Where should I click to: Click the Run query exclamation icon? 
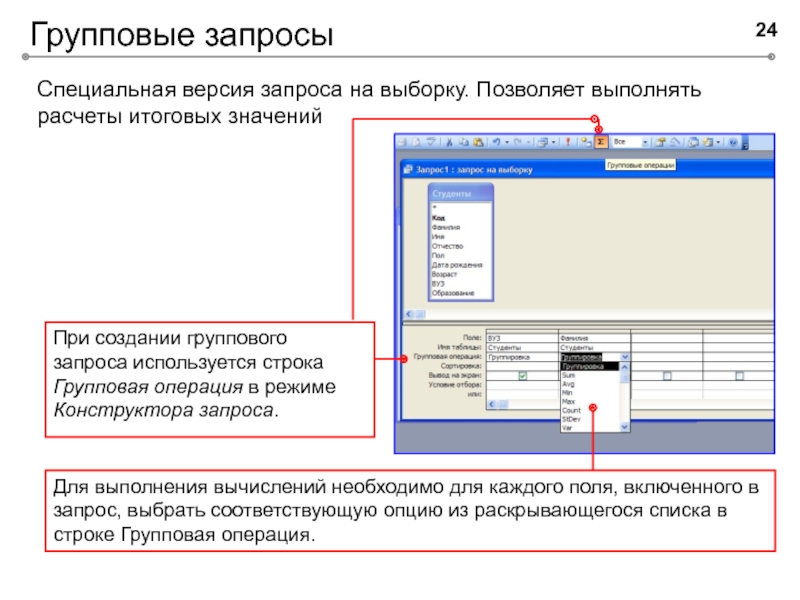(568, 142)
